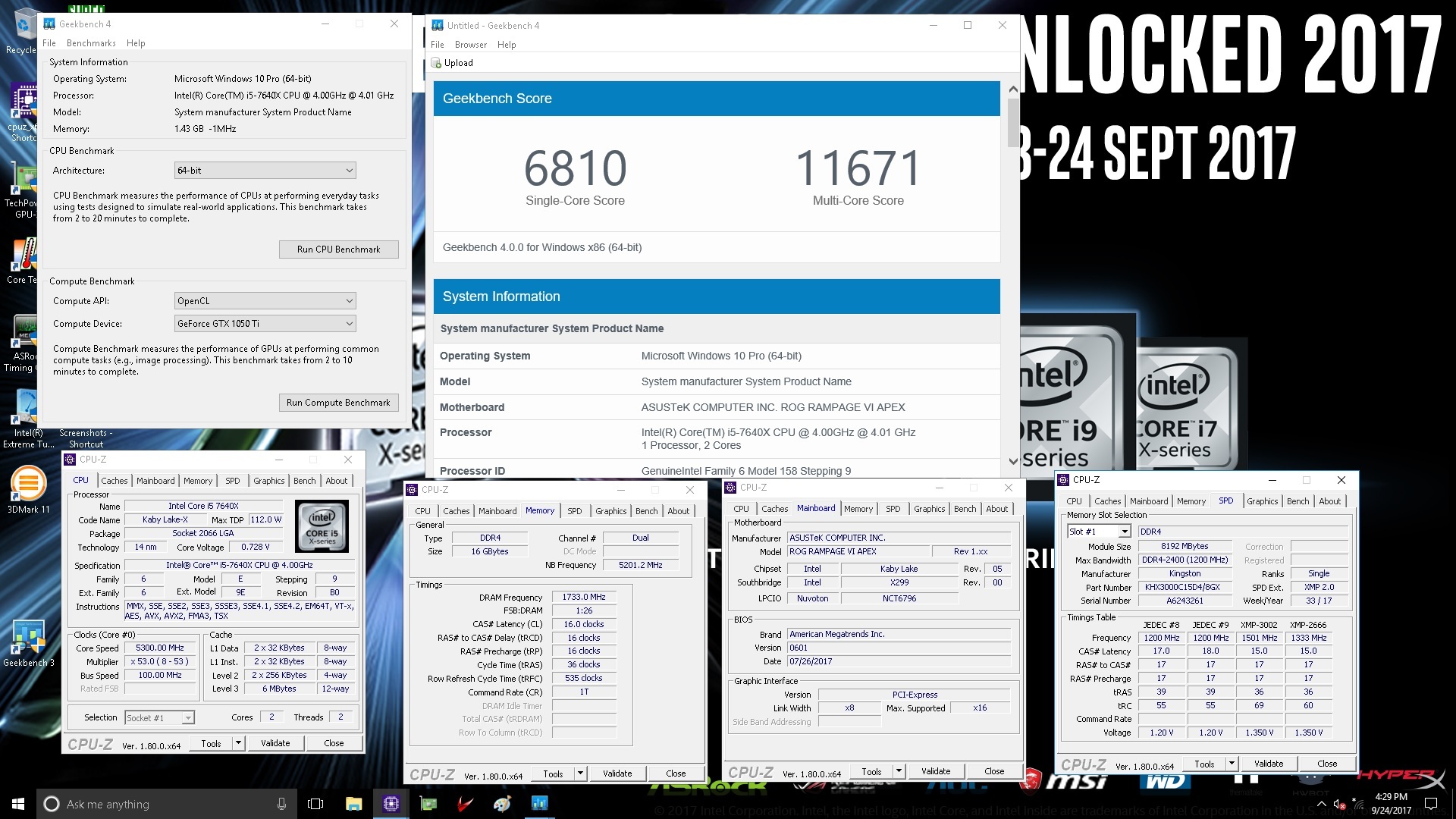Open the Paint palette icon in the taskbar
Image resolution: width=1456 pixels, height=819 pixels.
tap(502, 804)
